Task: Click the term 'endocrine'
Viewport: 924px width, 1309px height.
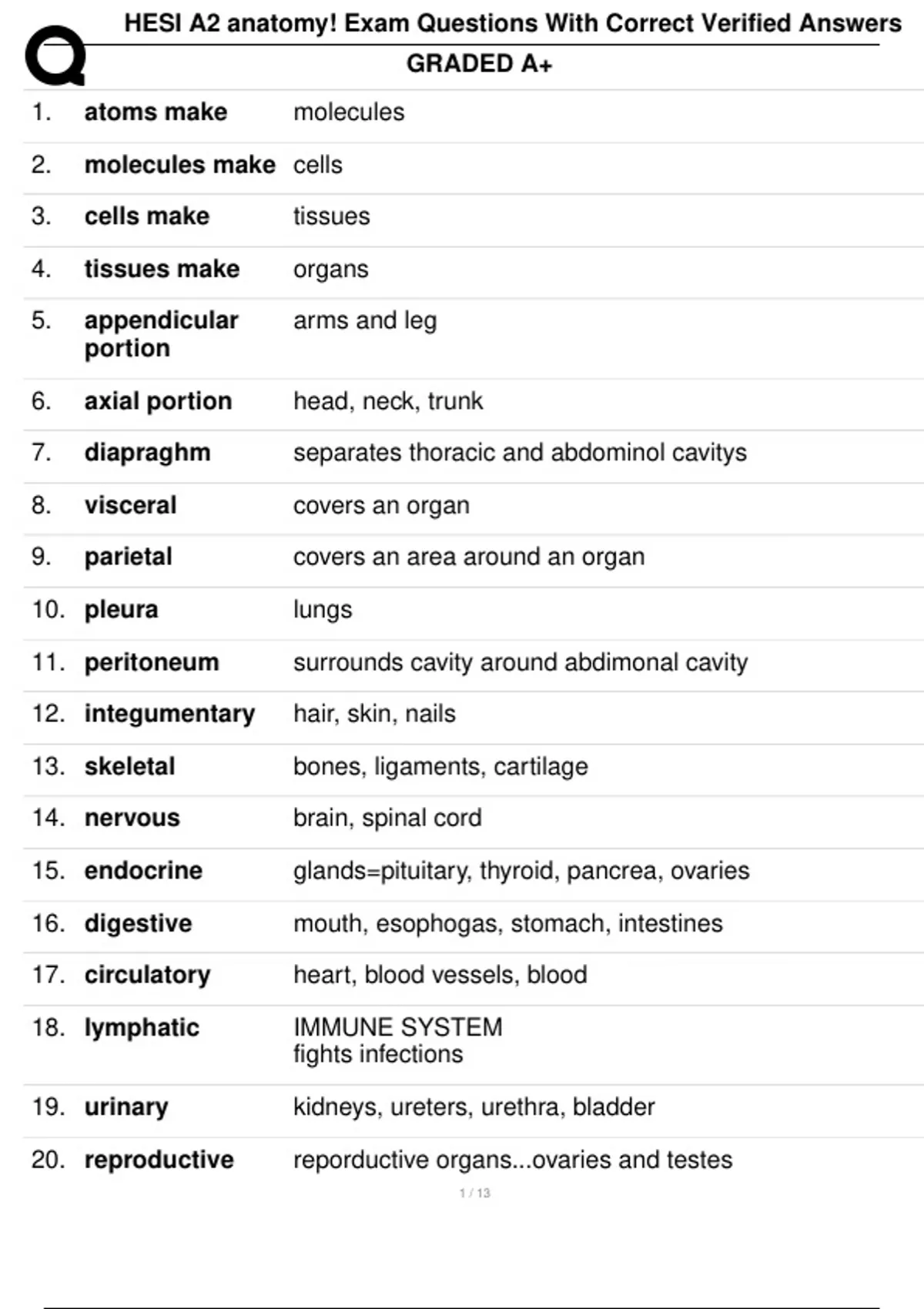Action: (x=143, y=871)
